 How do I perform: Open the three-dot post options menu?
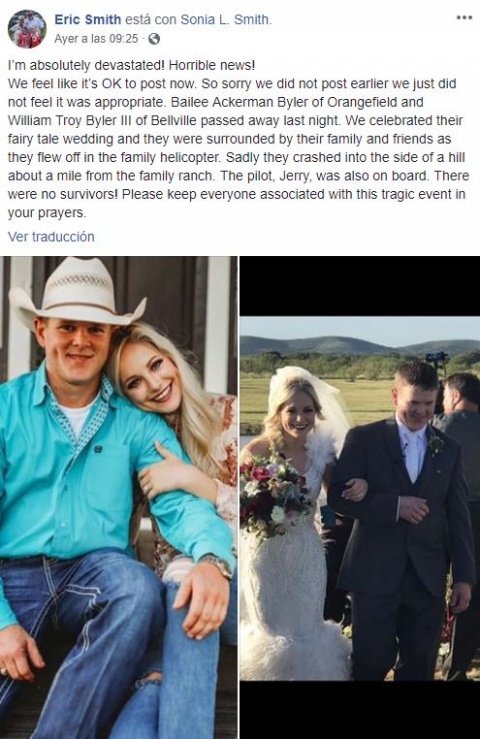[x=464, y=17]
